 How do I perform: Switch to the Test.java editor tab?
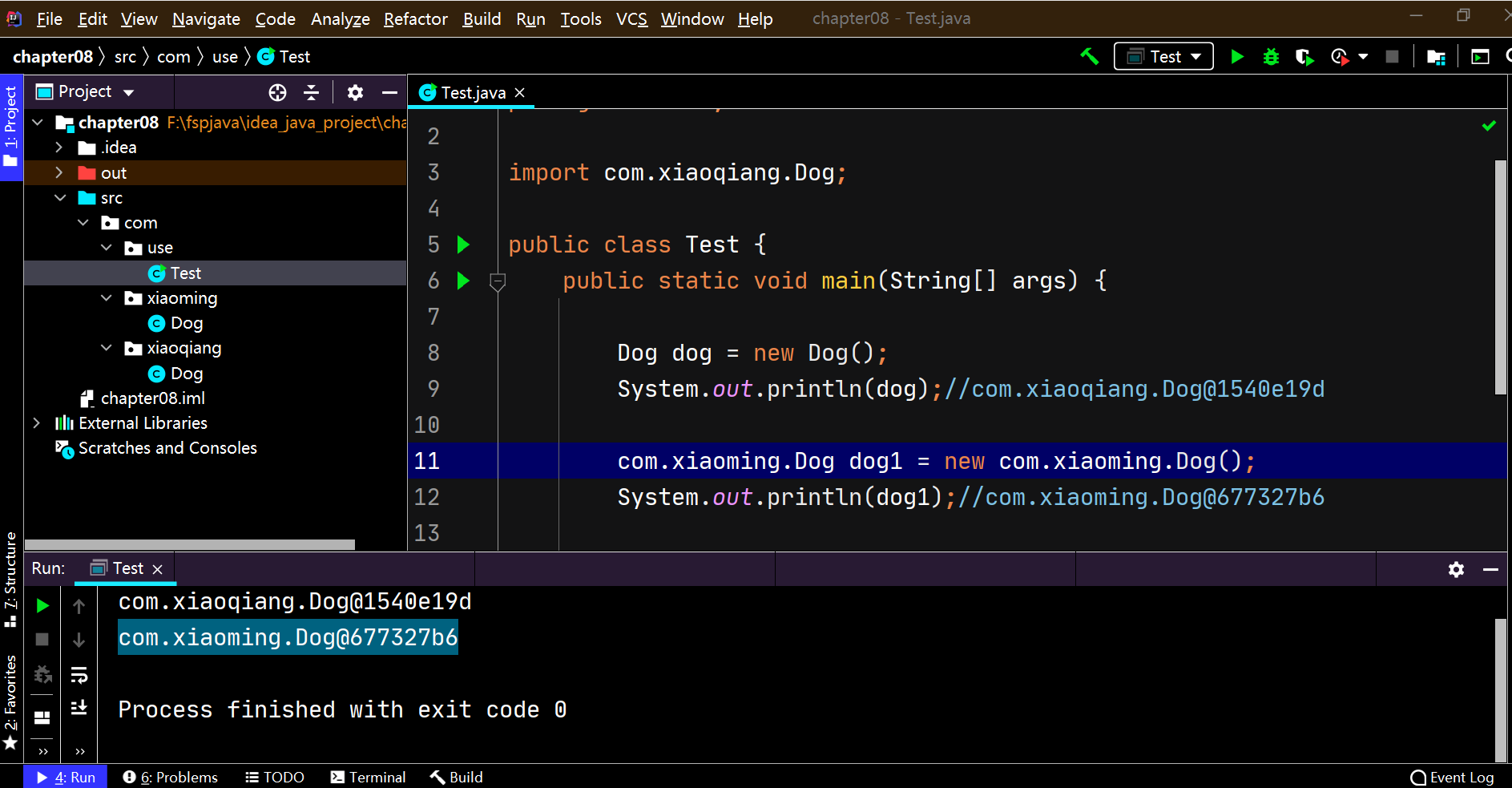point(473,93)
